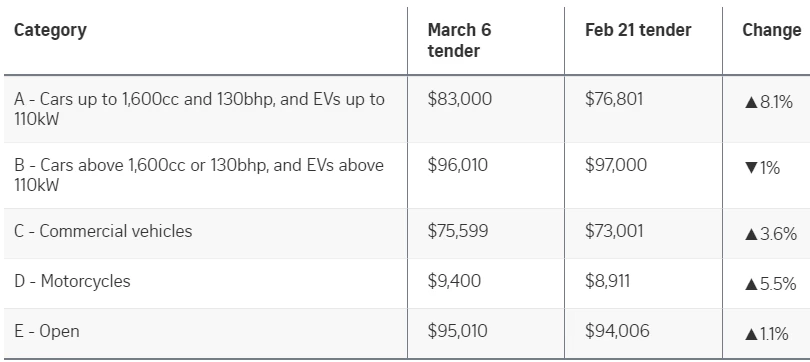Click the $8,911 motorcycles price

click(608, 281)
